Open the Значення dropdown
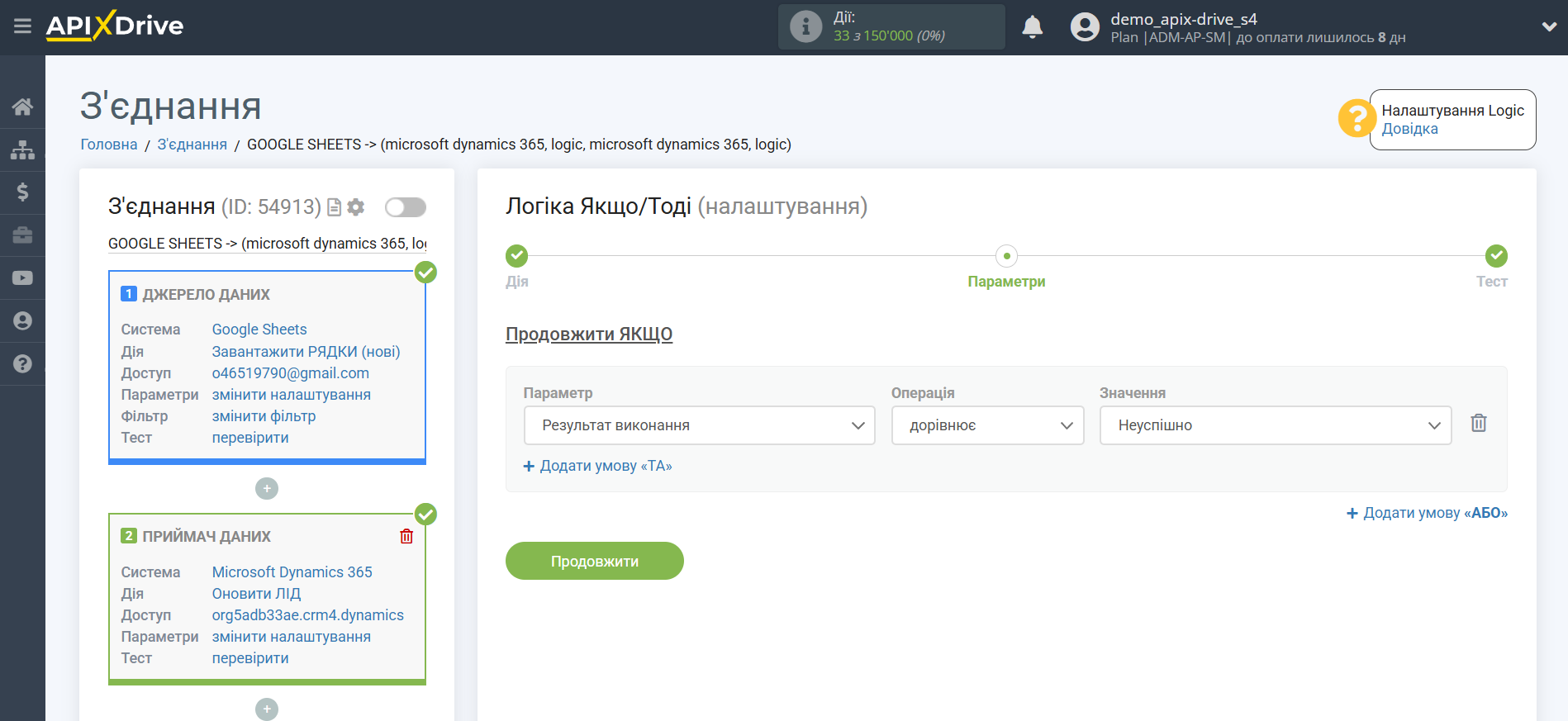This screenshot has width=1568, height=721. pos(1275,425)
